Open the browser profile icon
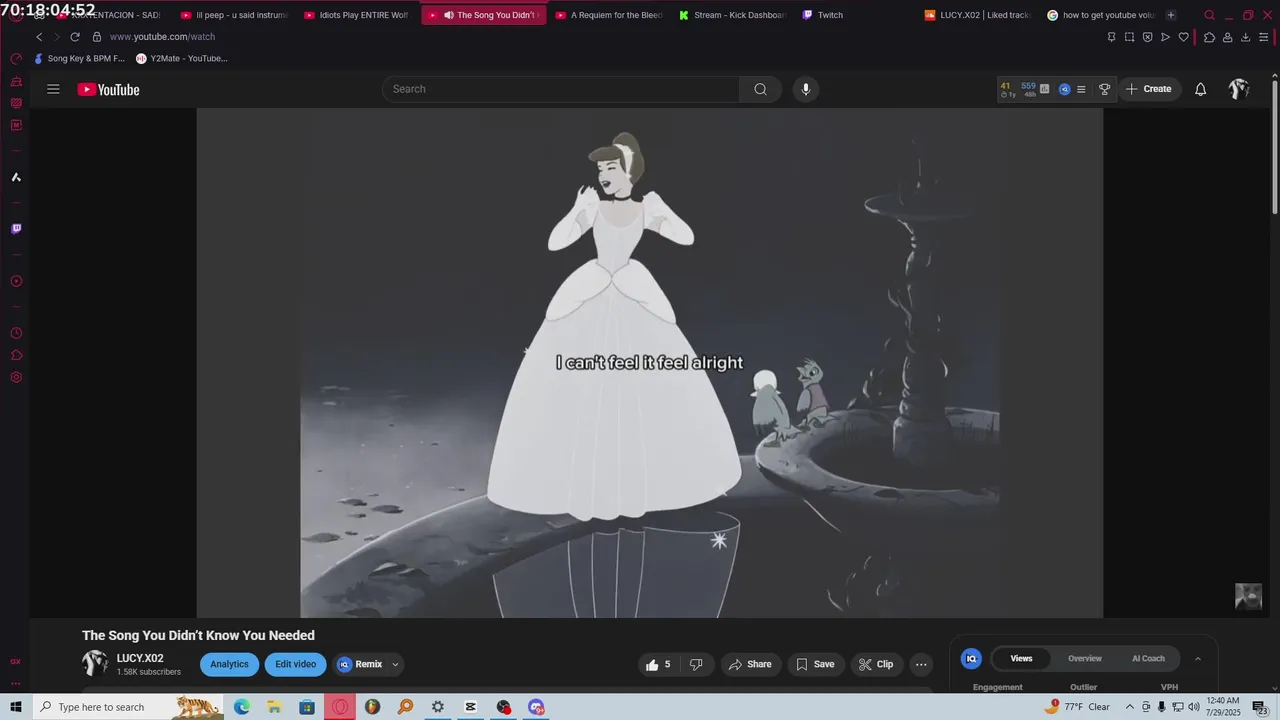Screen dimensions: 1280x720 [1227, 37]
